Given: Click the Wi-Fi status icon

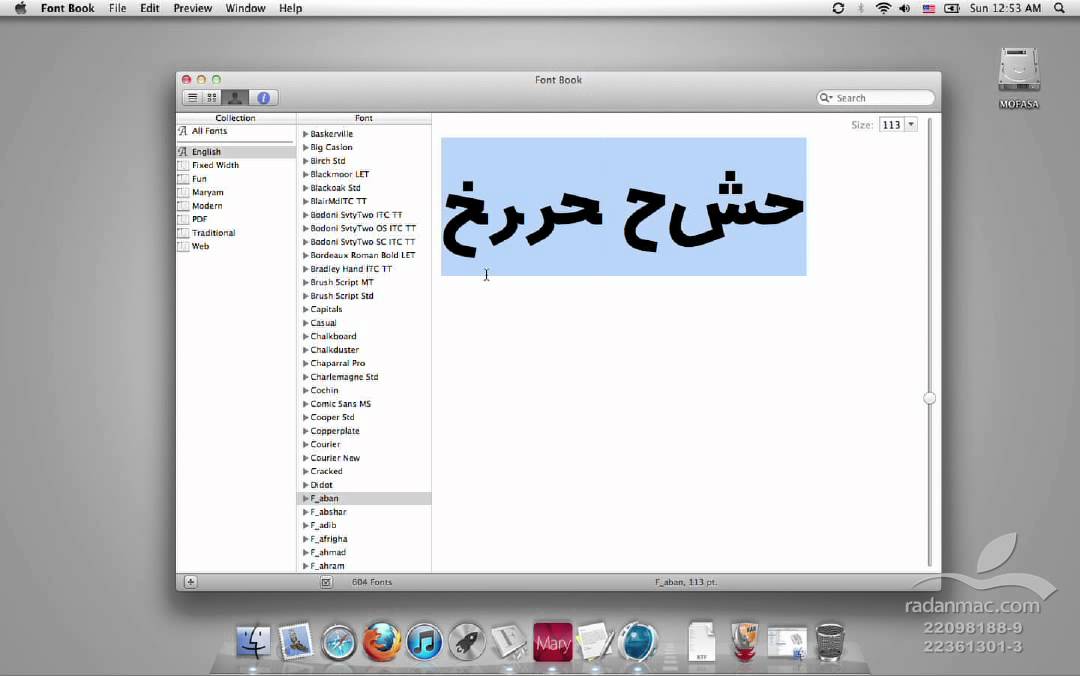Looking at the screenshot, I should [x=883, y=8].
